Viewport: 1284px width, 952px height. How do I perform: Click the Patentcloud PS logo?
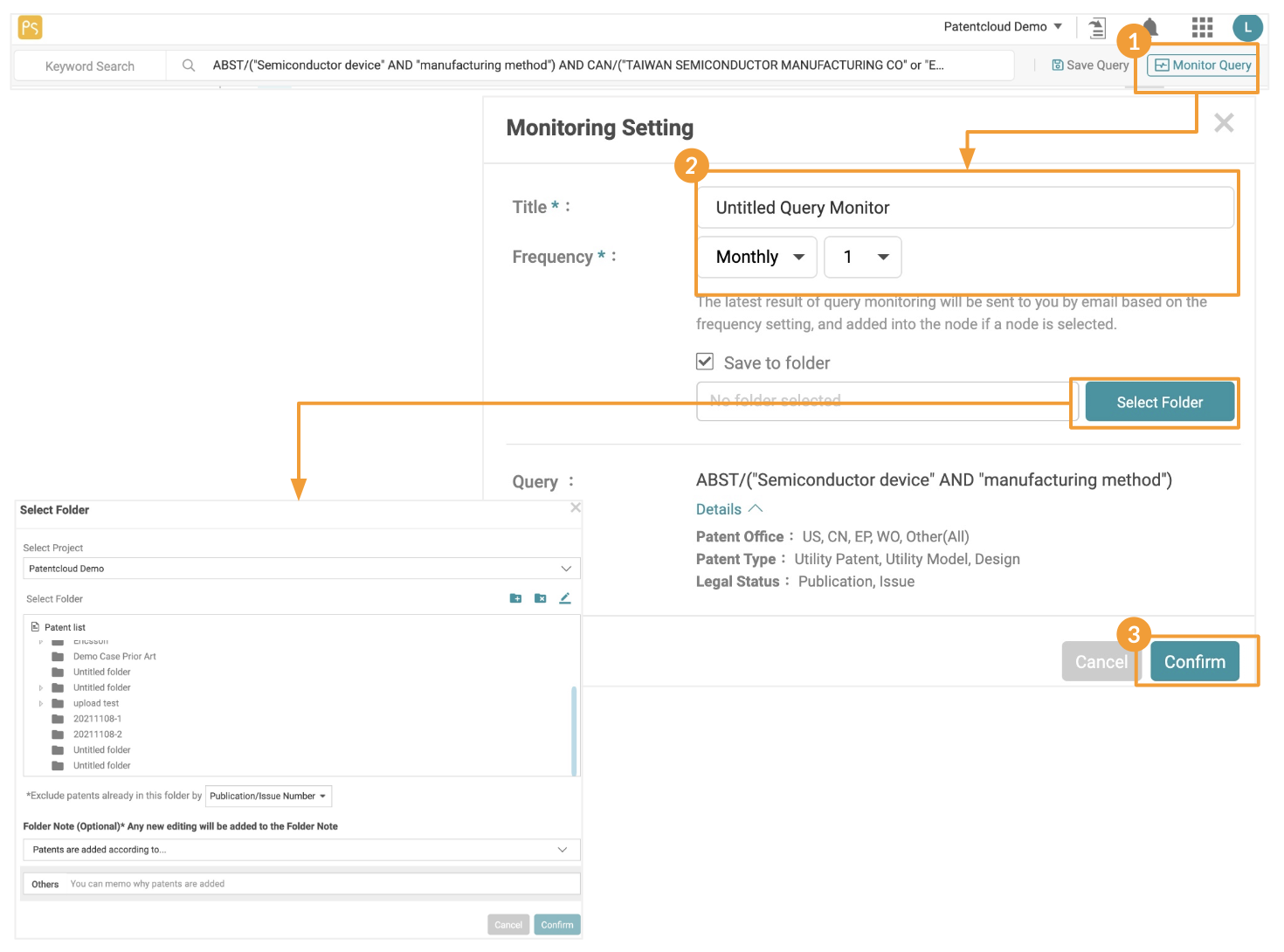tap(30, 28)
